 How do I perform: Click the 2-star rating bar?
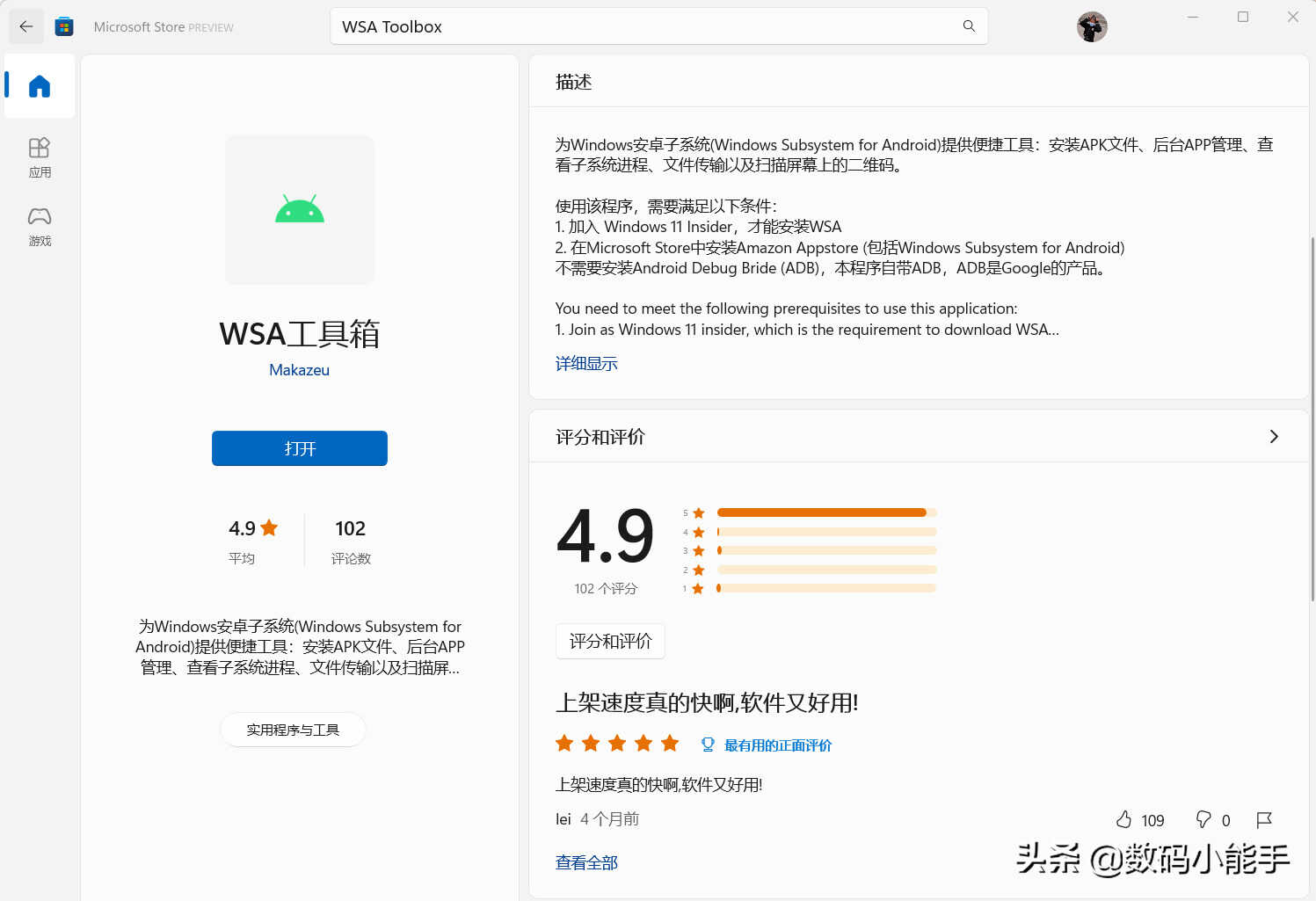pos(826,570)
